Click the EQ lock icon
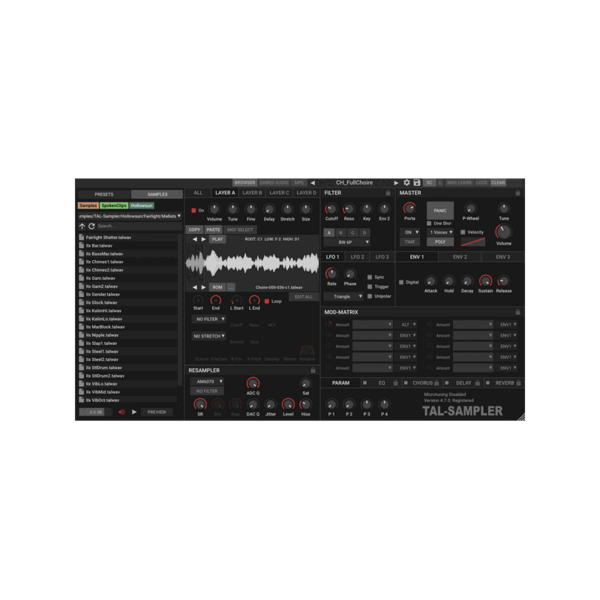 pyautogui.click(x=396, y=383)
